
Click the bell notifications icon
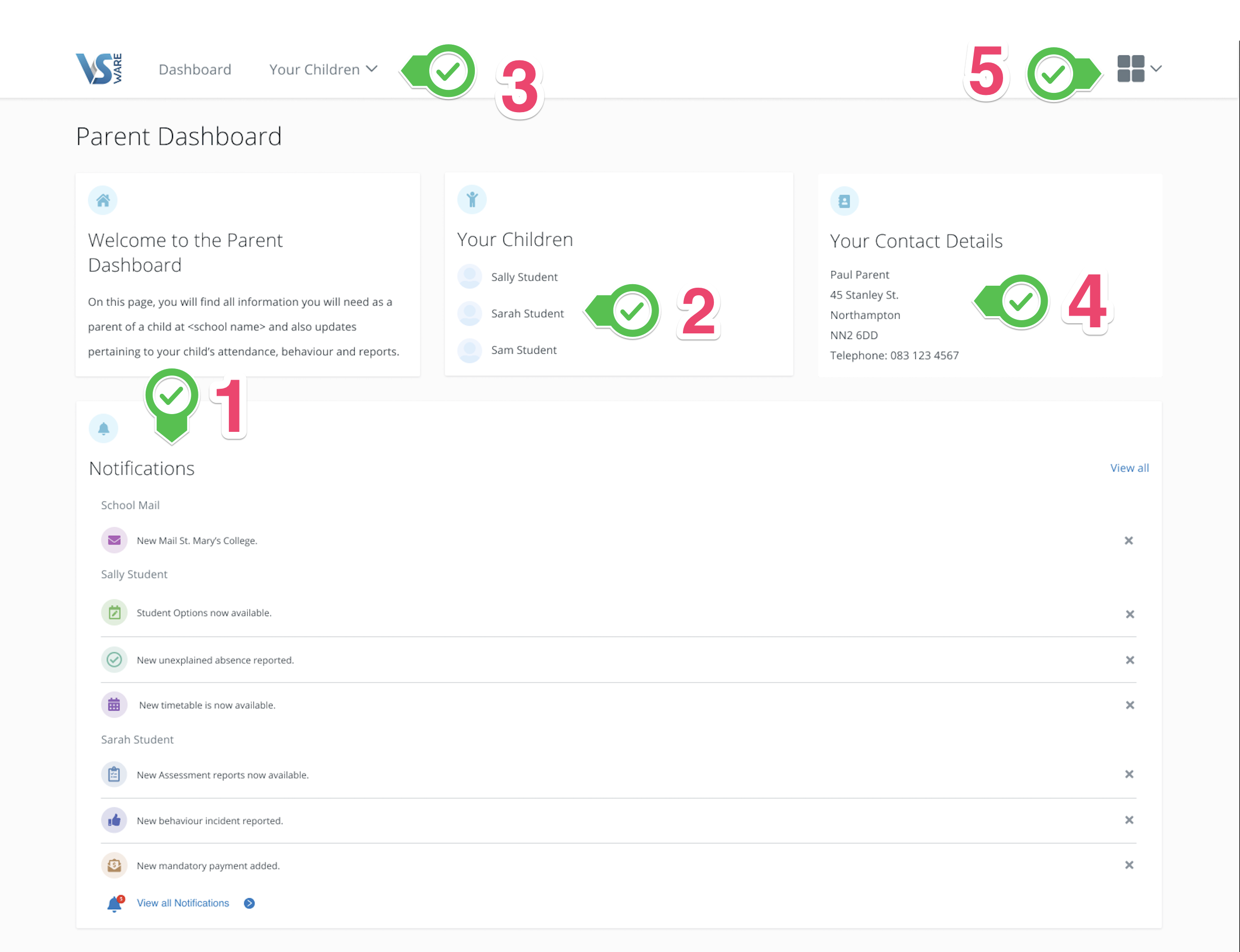click(x=103, y=428)
